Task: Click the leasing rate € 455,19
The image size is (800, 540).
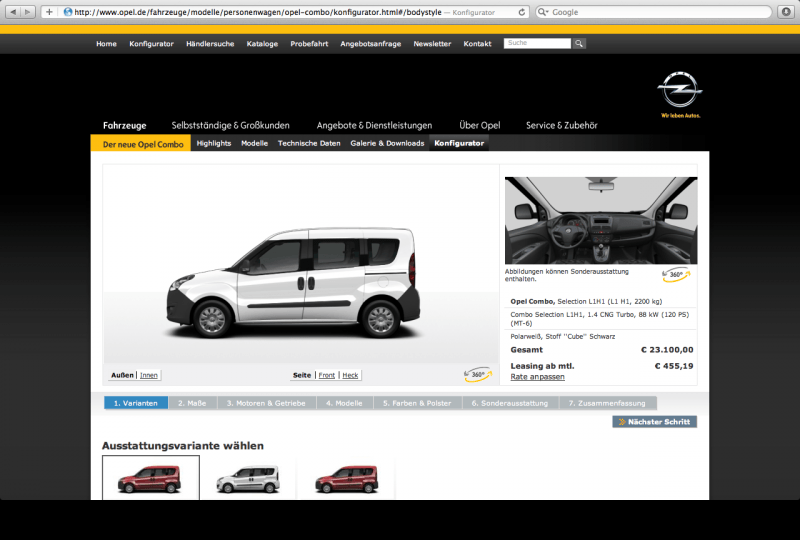Action: [x=673, y=366]
